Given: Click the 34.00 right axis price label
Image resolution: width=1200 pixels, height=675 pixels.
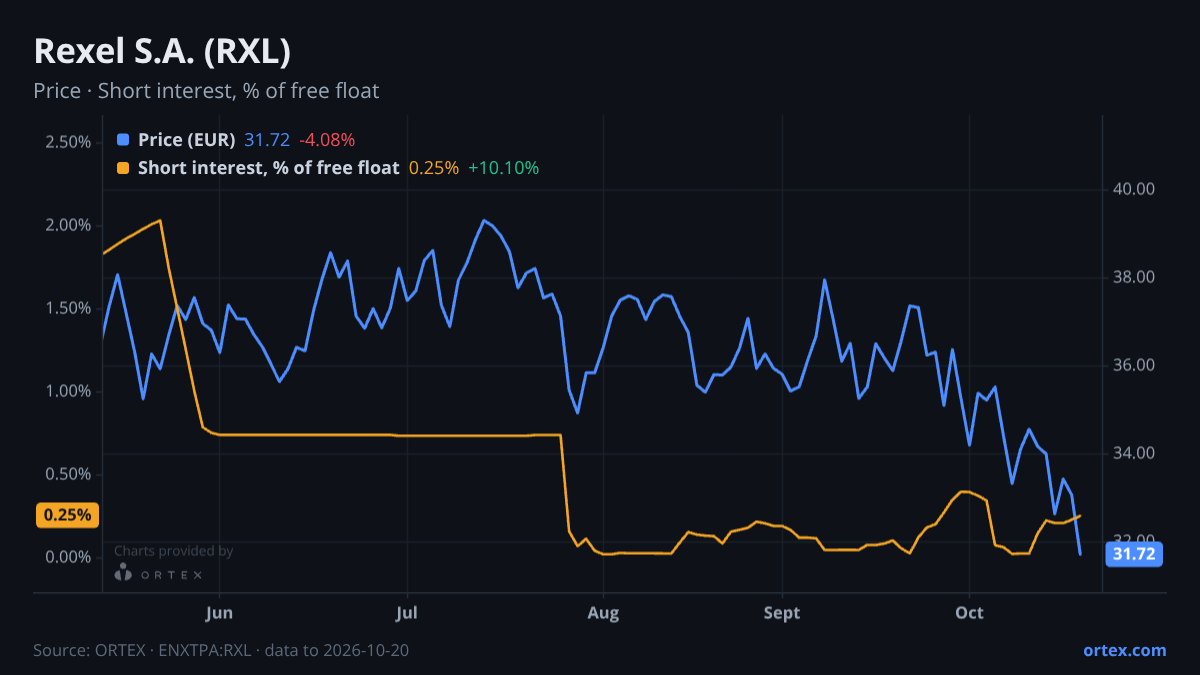Looking at the screenshot, I should 1133,453.
